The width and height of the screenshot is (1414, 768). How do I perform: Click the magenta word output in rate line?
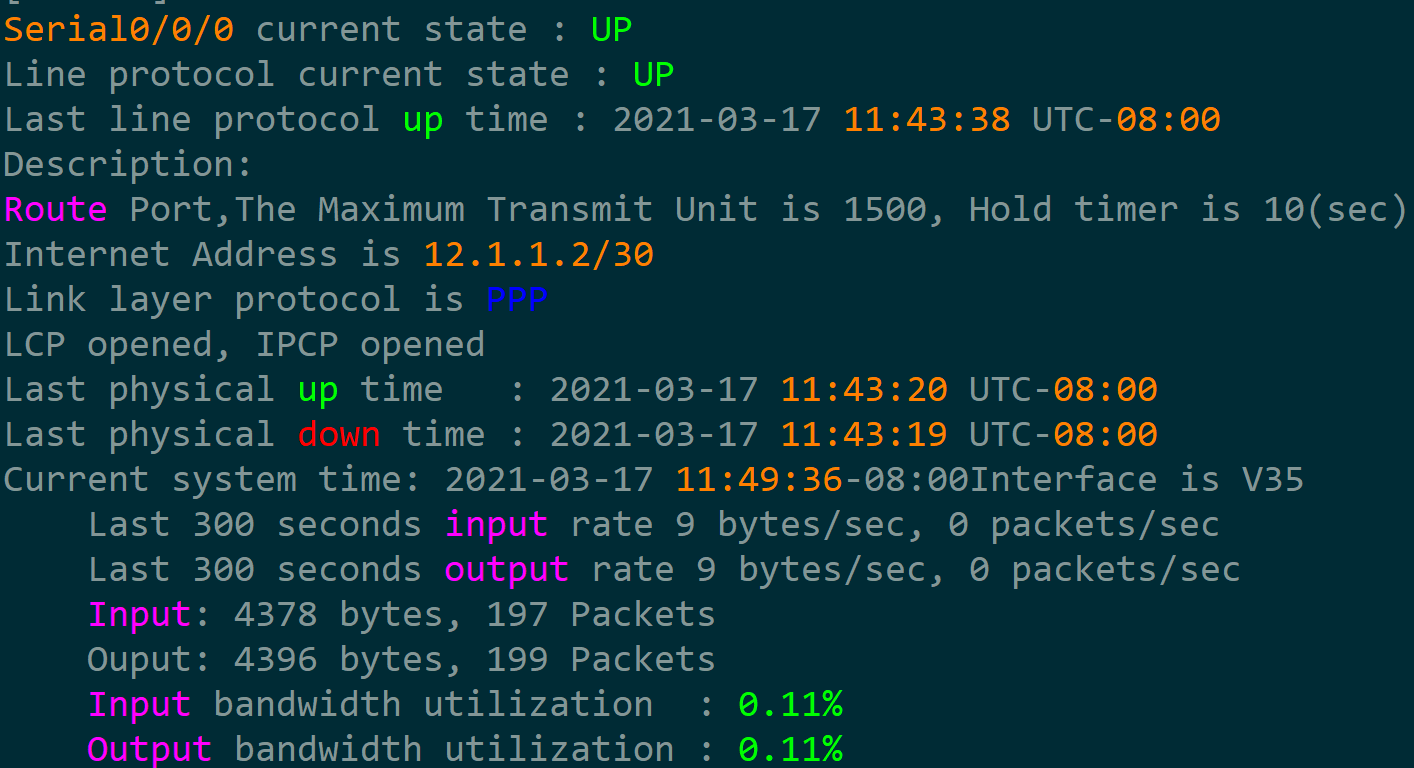tap(507, 569)
